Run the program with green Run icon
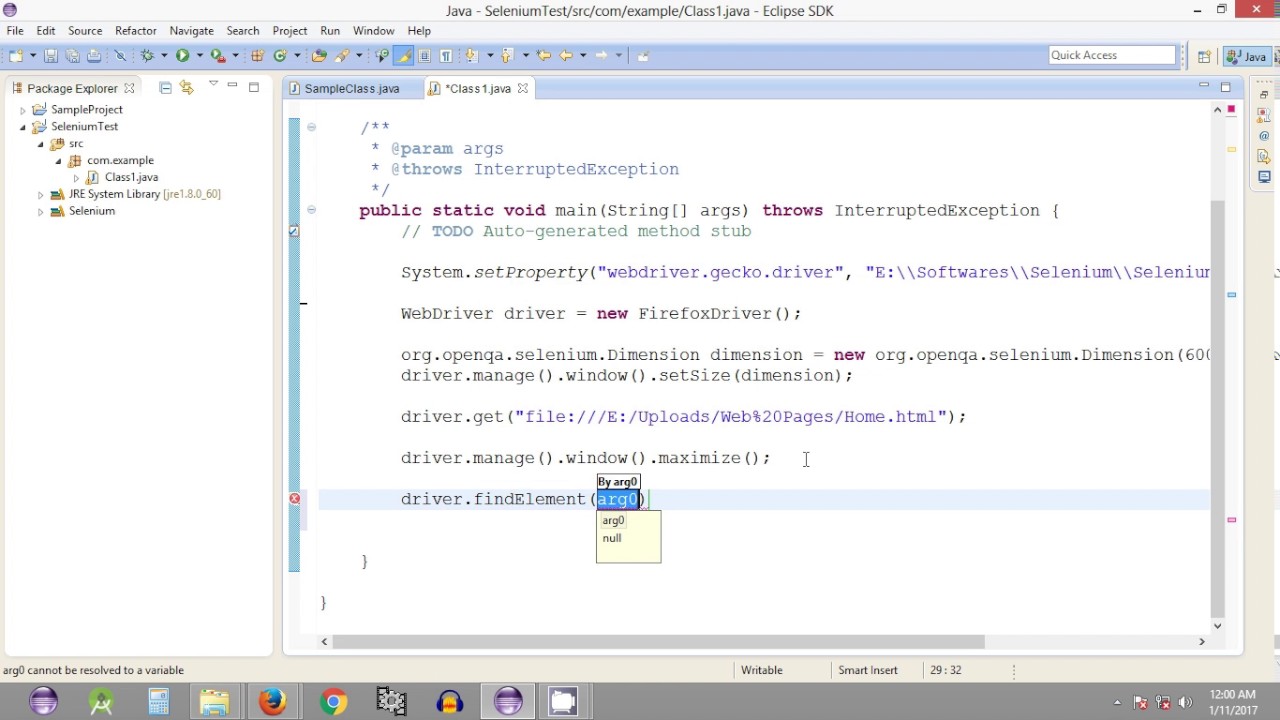The image size is (1280, 720). tap(183, 56)
